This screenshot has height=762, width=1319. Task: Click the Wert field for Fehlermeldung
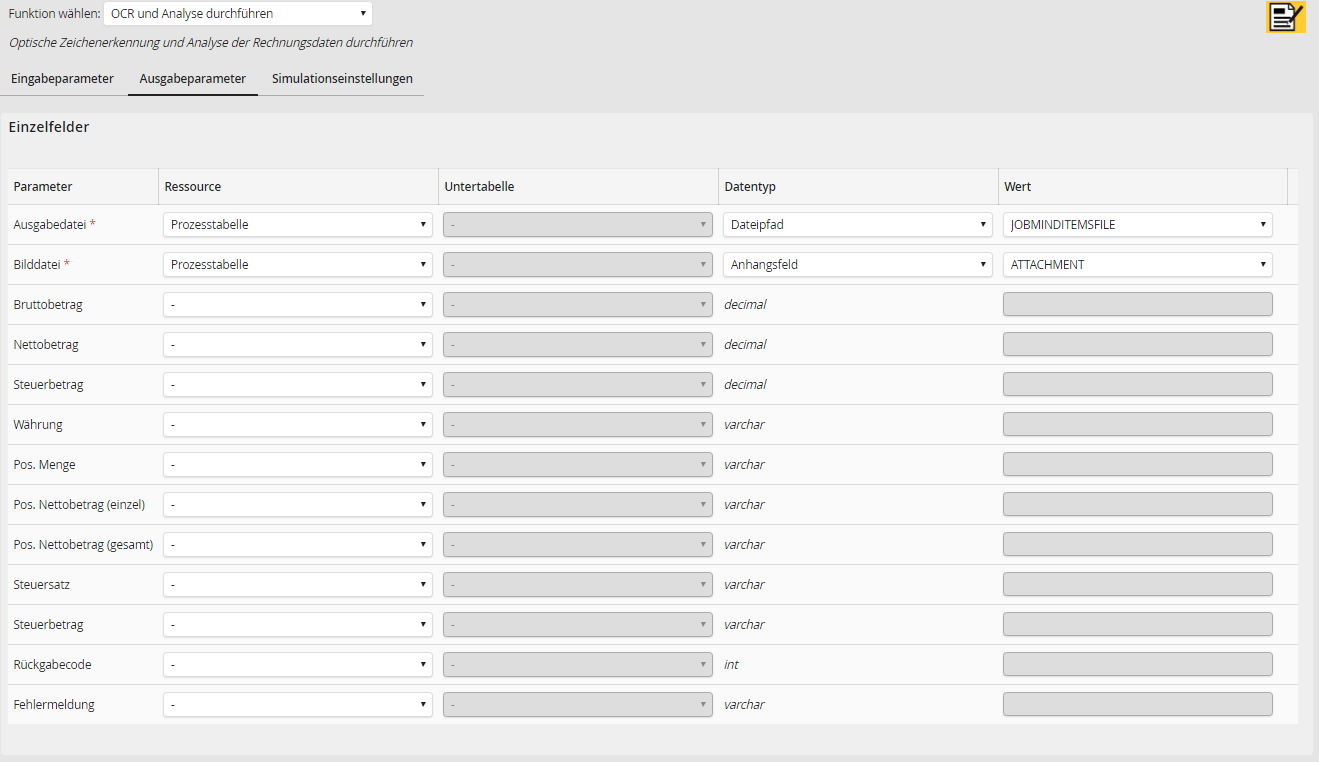(1138, 705)
